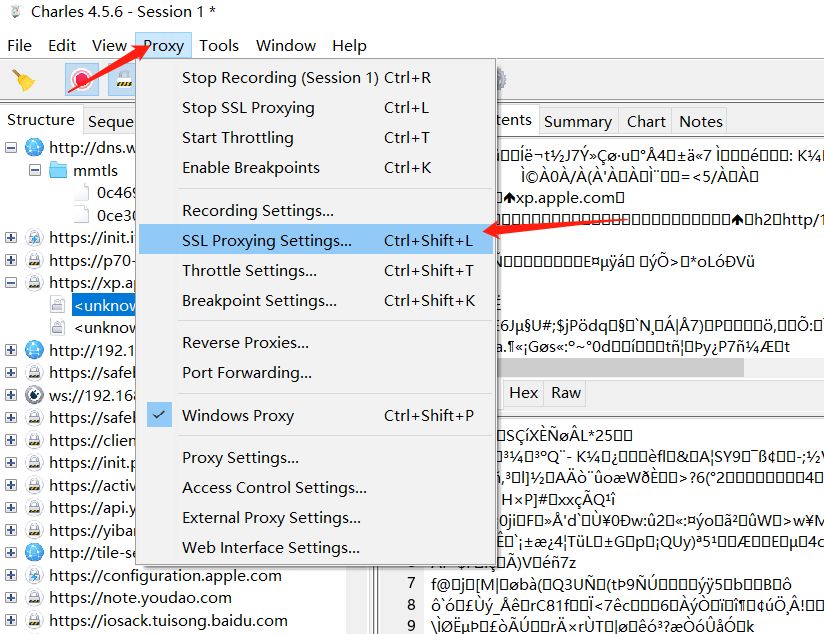Click the mmtls folder icon
The width and height of the screenshot is (824, 634).
[x=58, y=170]
